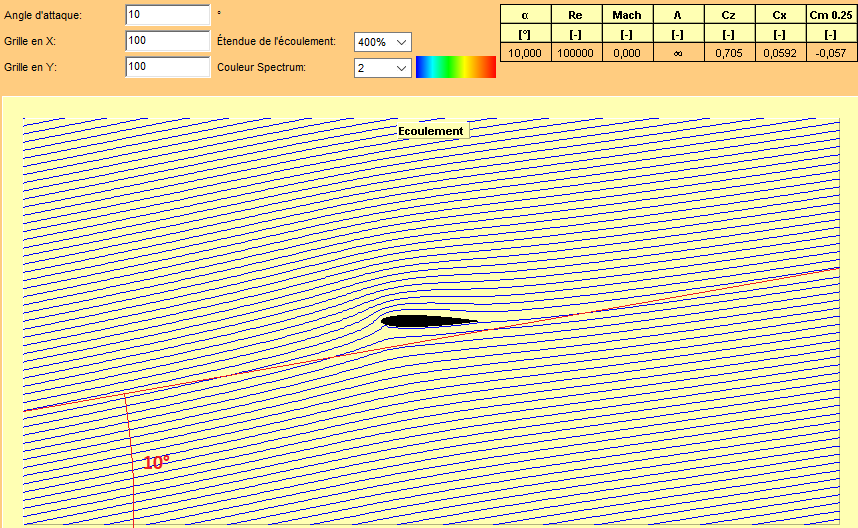Click the Couleur Spectrum label

[x=262, y=67]
